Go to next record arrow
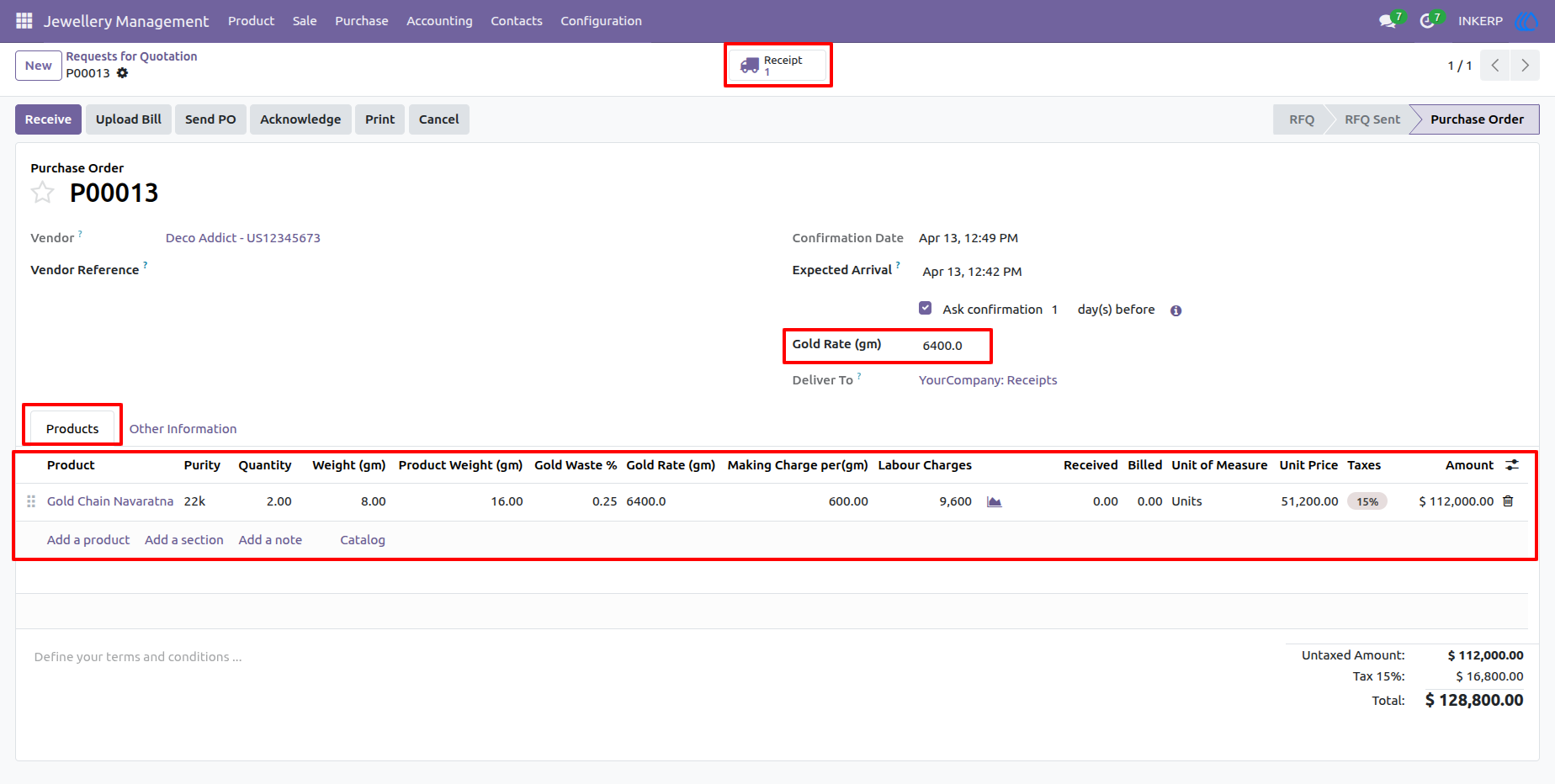 click(x=1525, y=66)
